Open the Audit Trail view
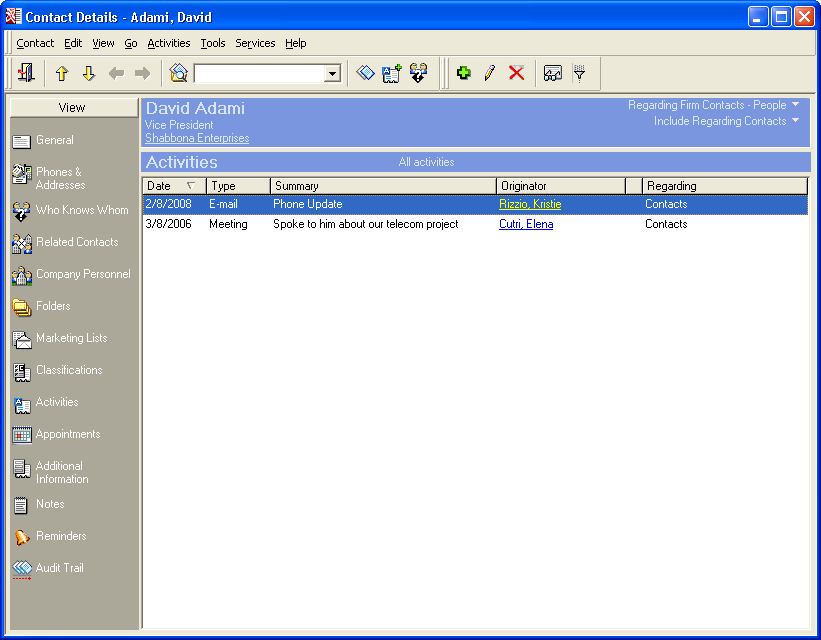Screen dimensions: 821x640 (58, 568)
